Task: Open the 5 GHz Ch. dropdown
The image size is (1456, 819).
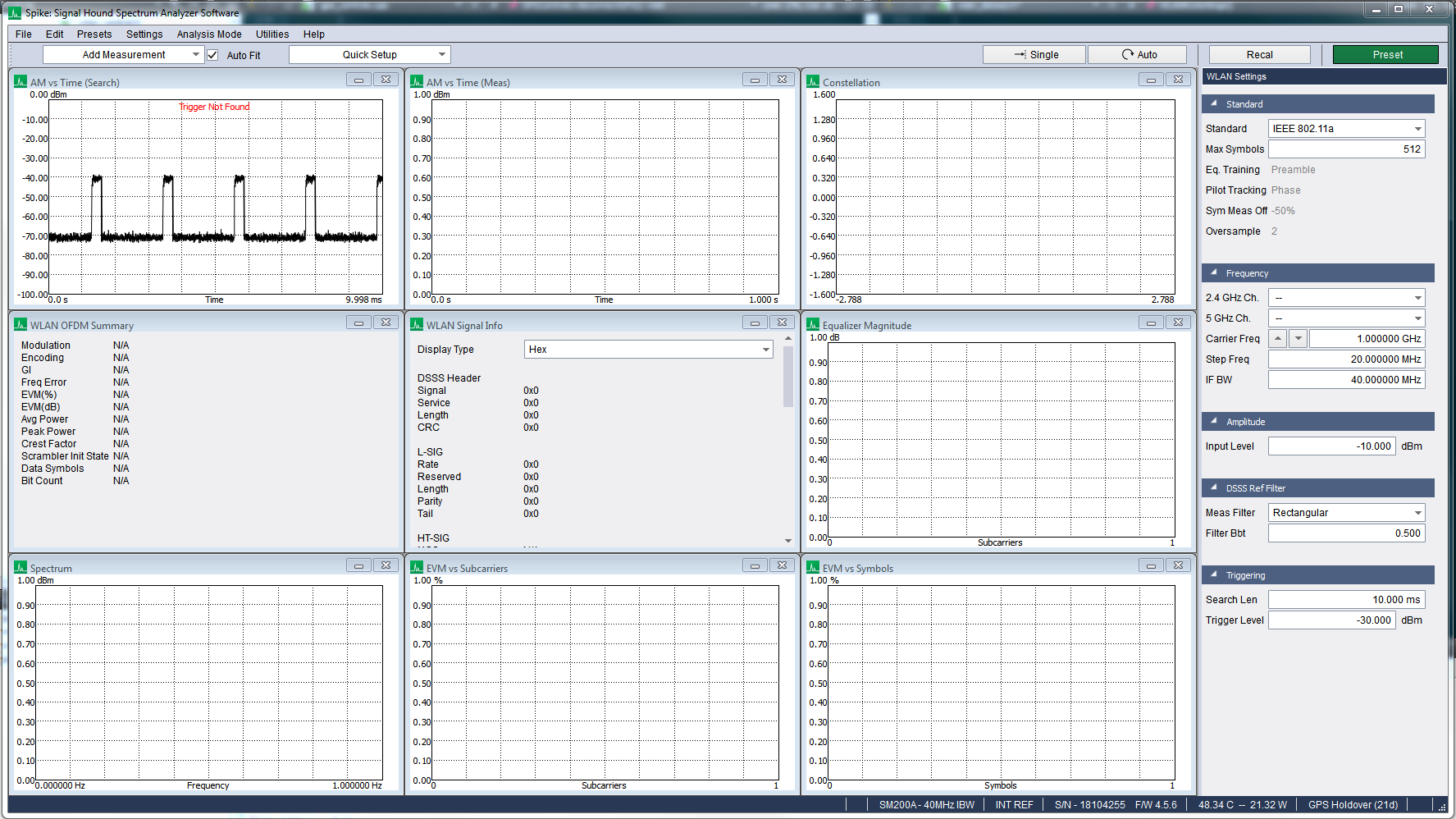Action: tap(1346, 318)
